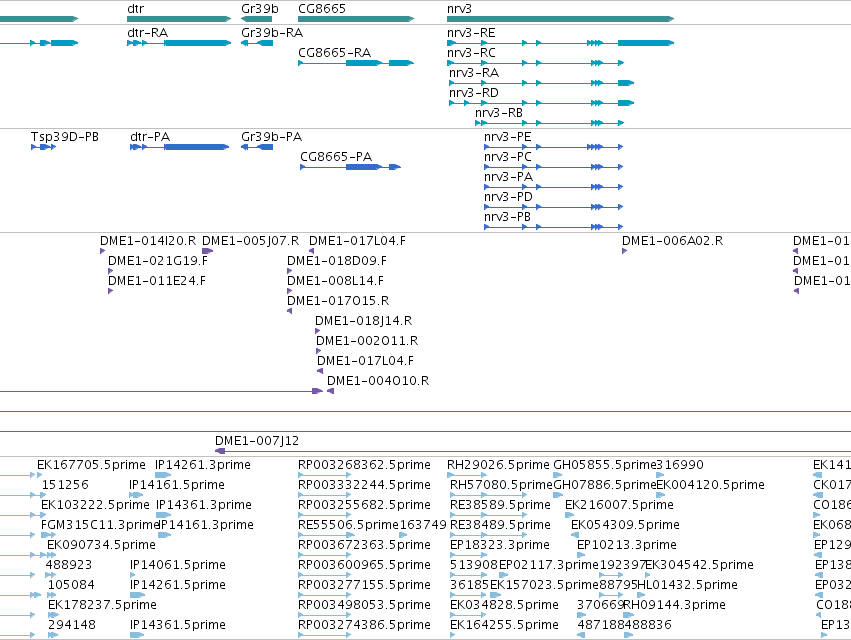851x640 pixels.
Task: Select the RP003332244.5prime EST
Action: [325, 495]
